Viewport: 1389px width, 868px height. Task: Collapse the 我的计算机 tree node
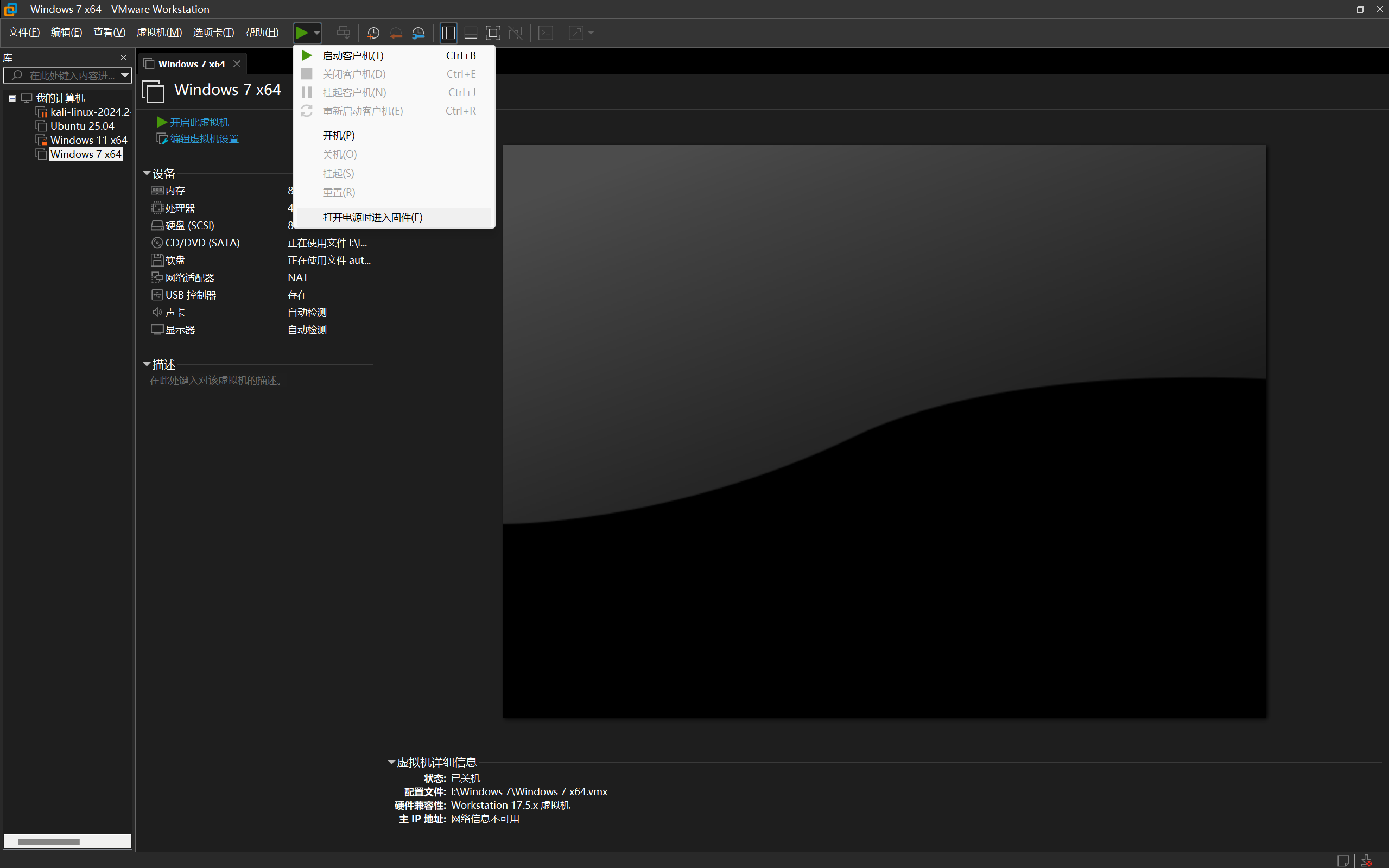point(12,98)
